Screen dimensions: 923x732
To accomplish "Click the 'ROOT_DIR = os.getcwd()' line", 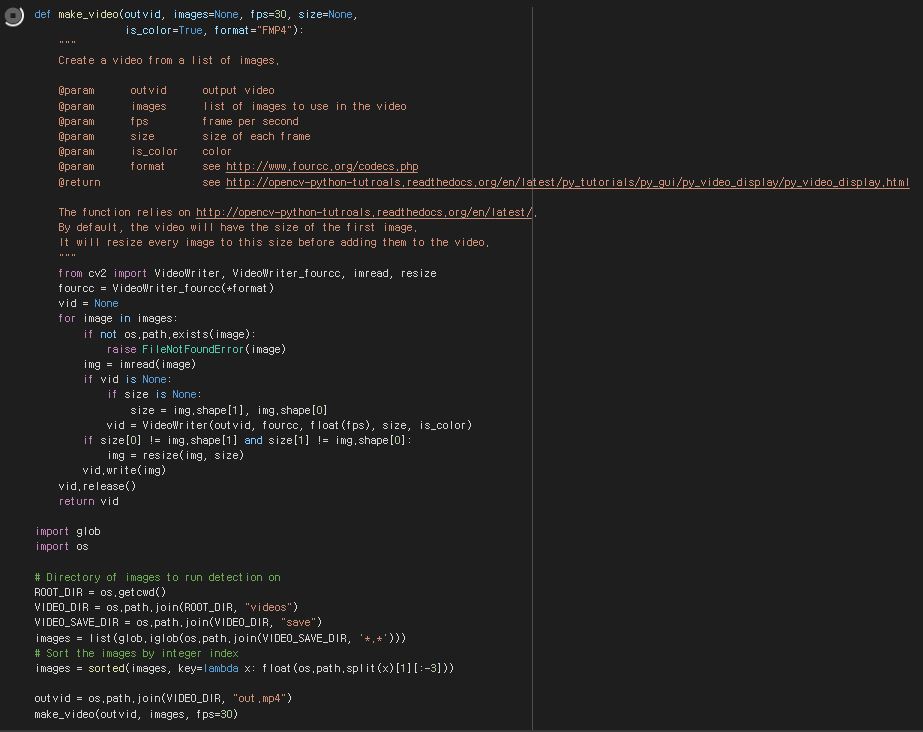I will 100,593.
